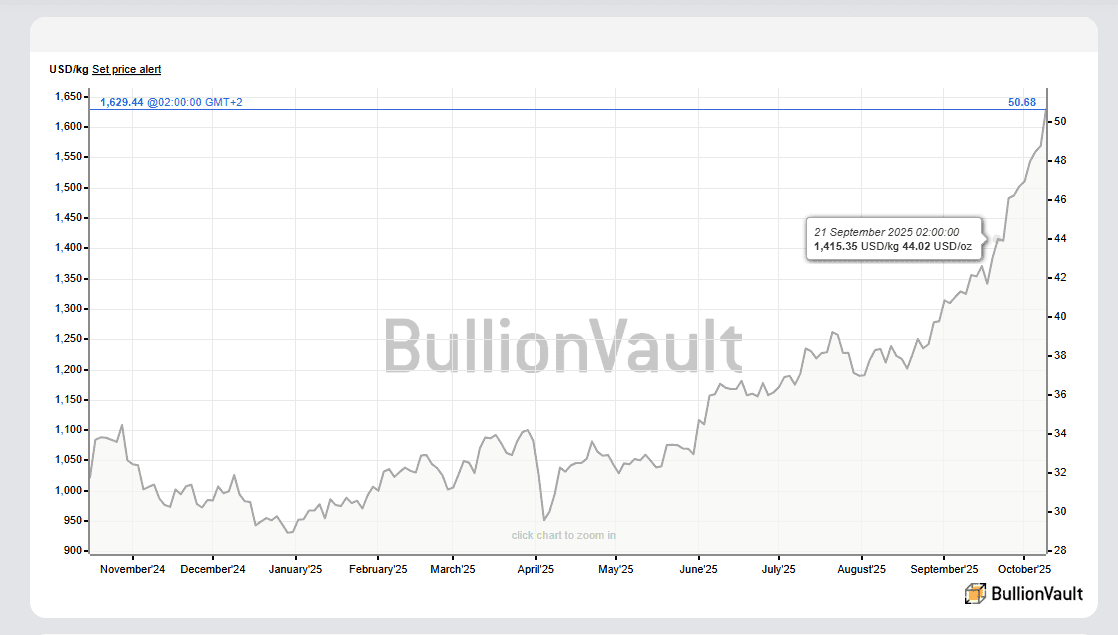
Task: Click the 28 mark on the right axis
Action: pos(1060,551)
